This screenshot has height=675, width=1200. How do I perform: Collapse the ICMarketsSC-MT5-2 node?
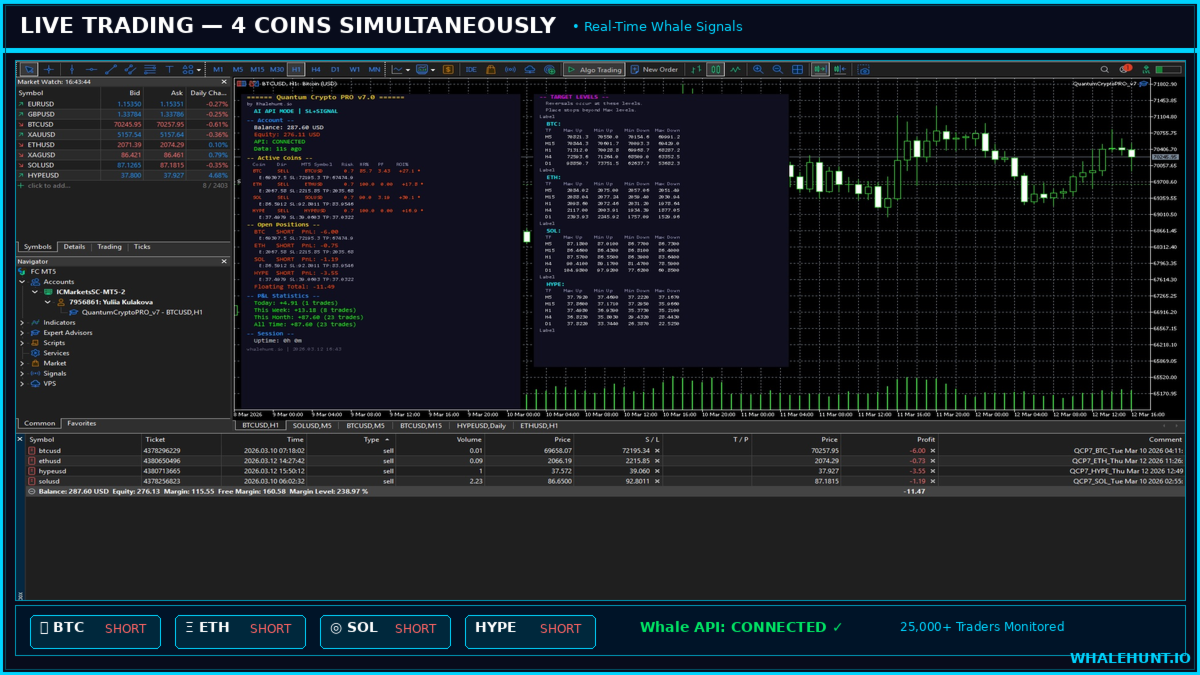[x=34, y=292]
